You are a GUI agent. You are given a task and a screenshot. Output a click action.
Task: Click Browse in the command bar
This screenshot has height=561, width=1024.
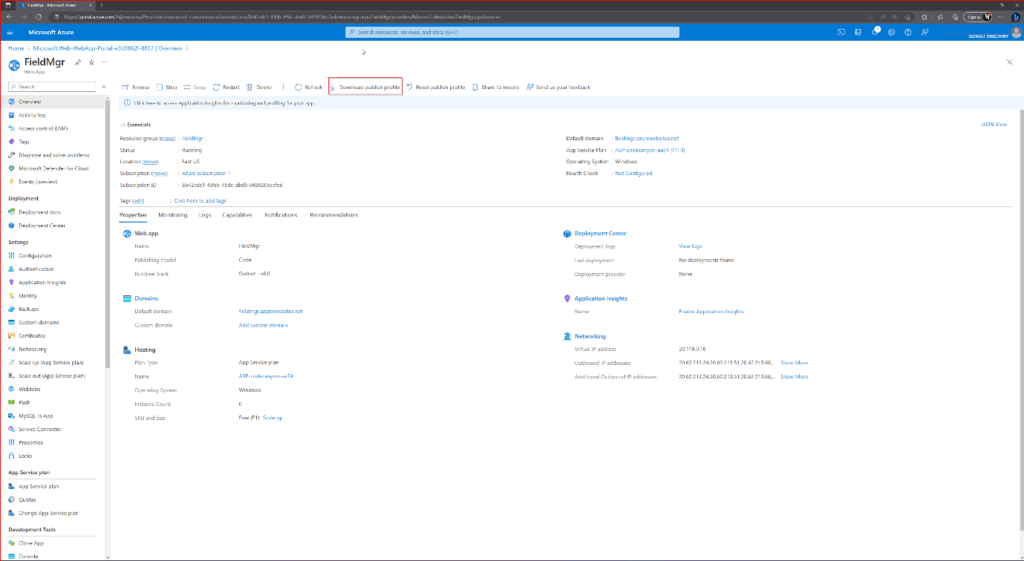pos(136,87)
